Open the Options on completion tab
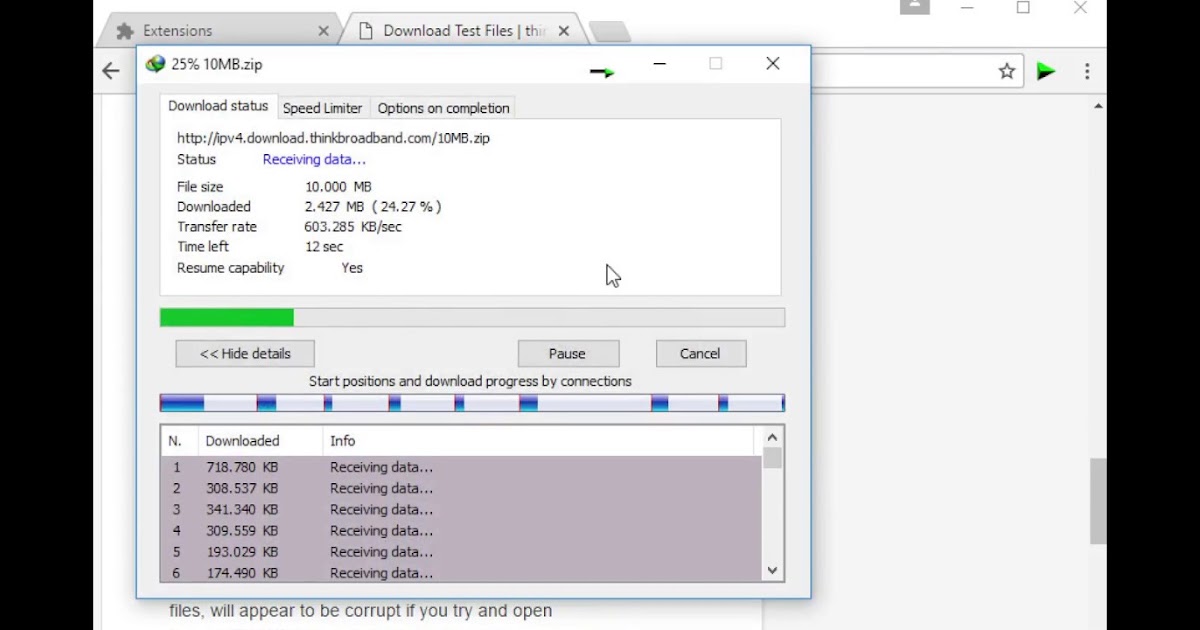The width and height of the screenshot is (1200, 630). [x=443, y=108]
